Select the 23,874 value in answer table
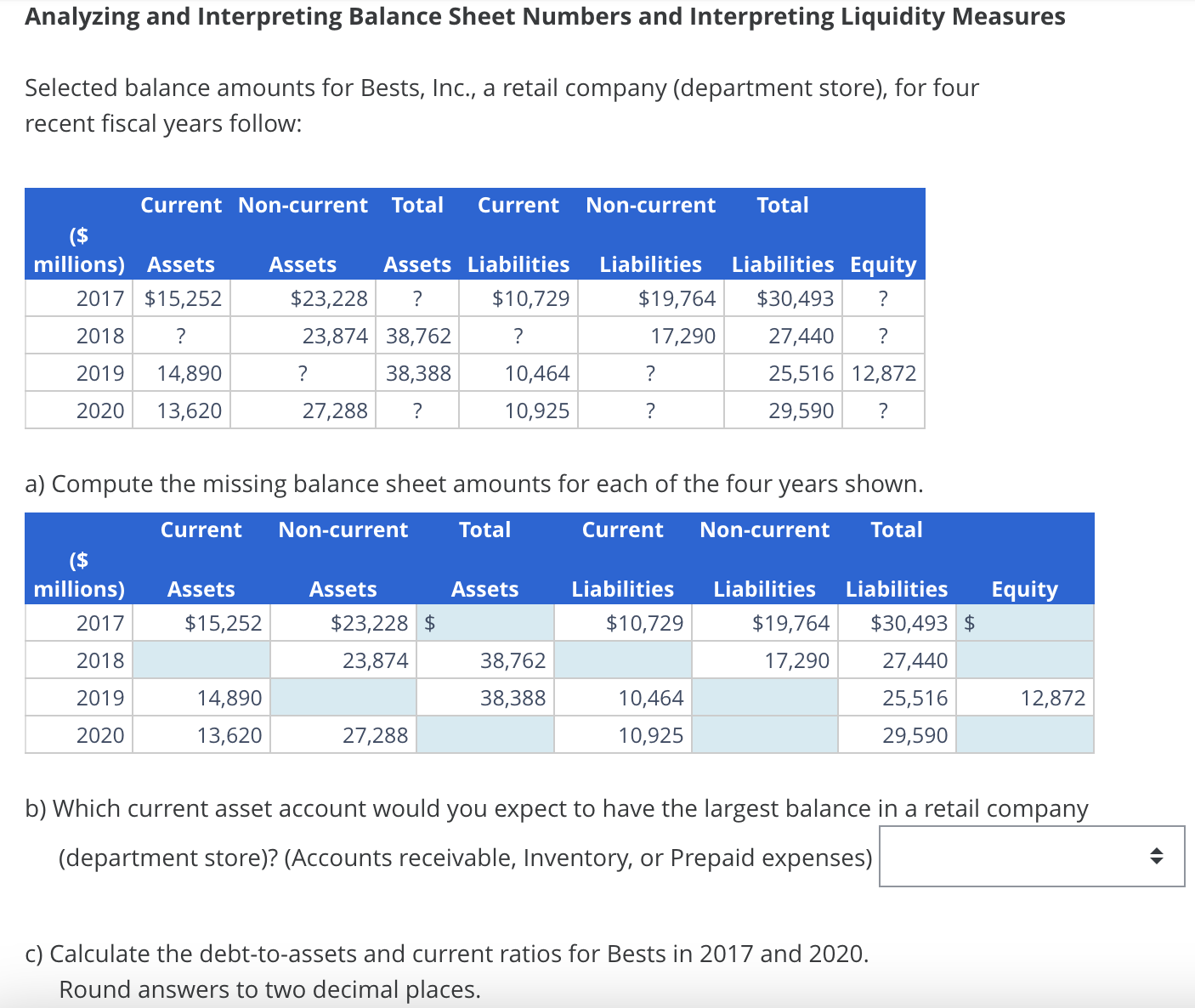The width and height of the screenshot is (1195, 1008). point(376,660)
